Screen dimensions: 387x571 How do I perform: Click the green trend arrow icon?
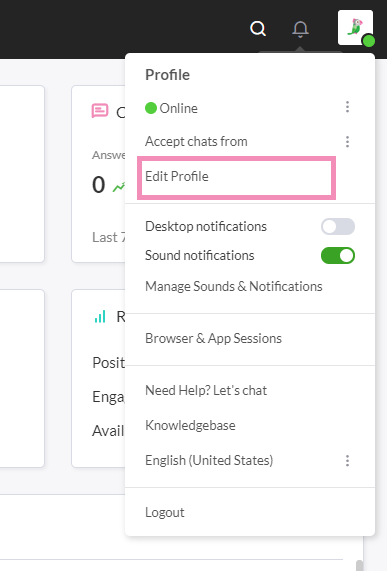click(x=119, y=187)
